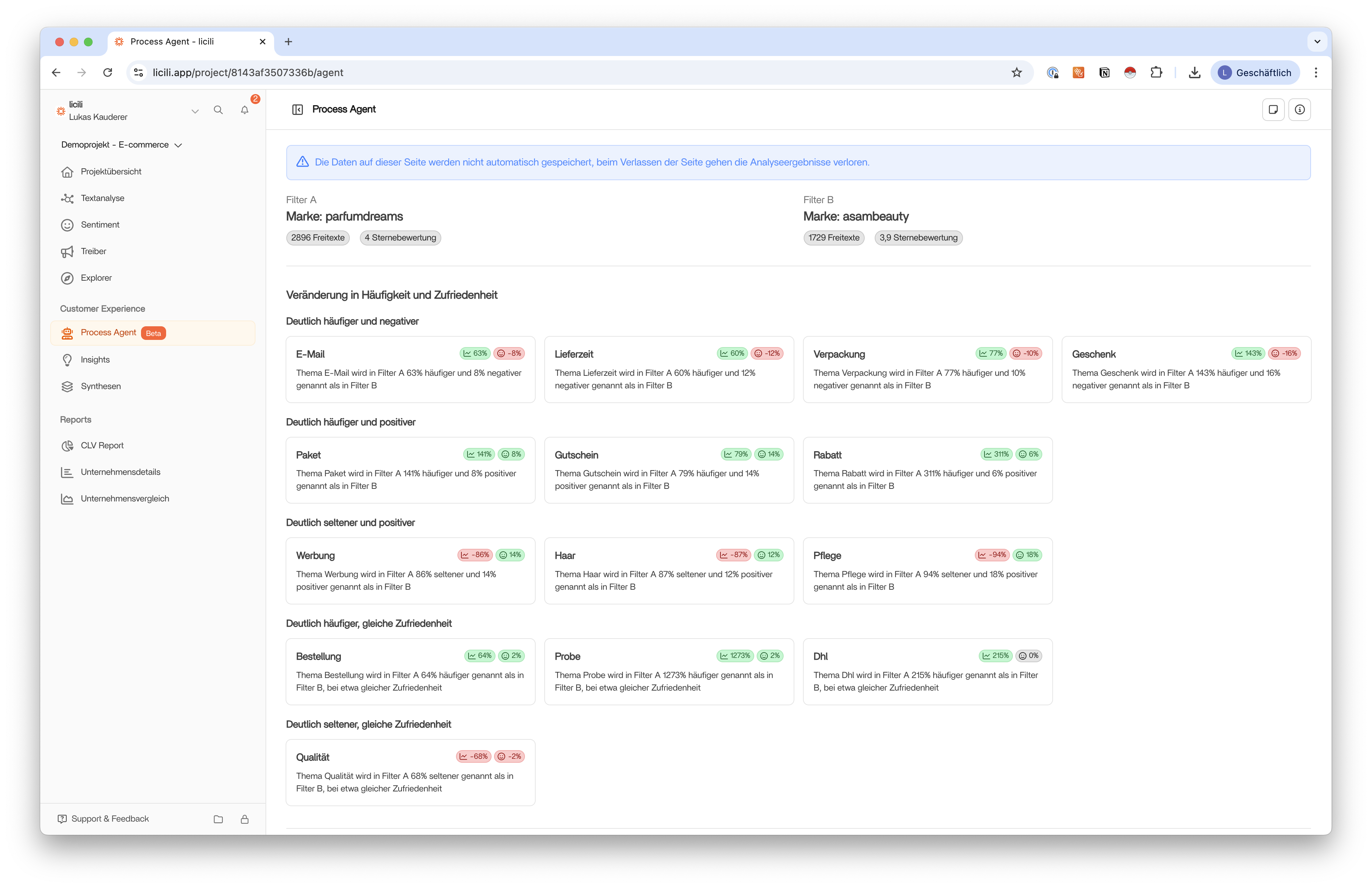Open the notifications bell
This screenshot has width=1372, height=888.
(244, 110)
